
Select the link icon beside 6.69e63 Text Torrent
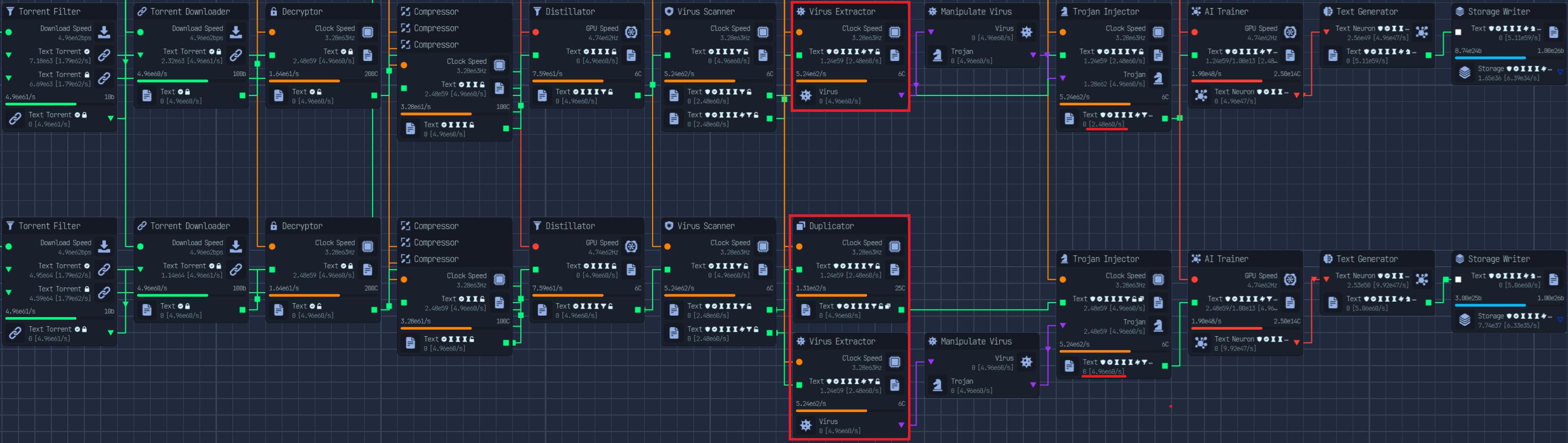(x=104, y=78)
